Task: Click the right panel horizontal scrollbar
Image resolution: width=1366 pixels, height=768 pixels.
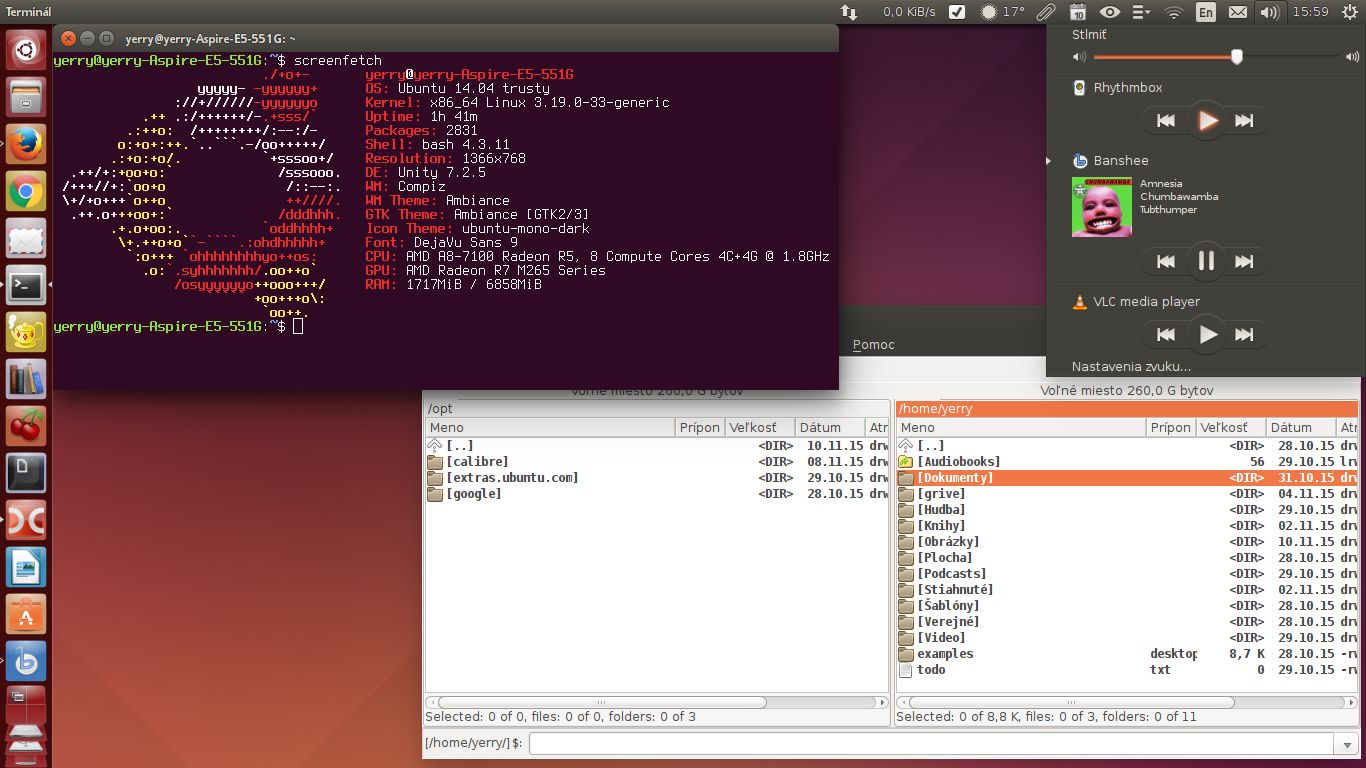Action: [x=1127, y=702]
